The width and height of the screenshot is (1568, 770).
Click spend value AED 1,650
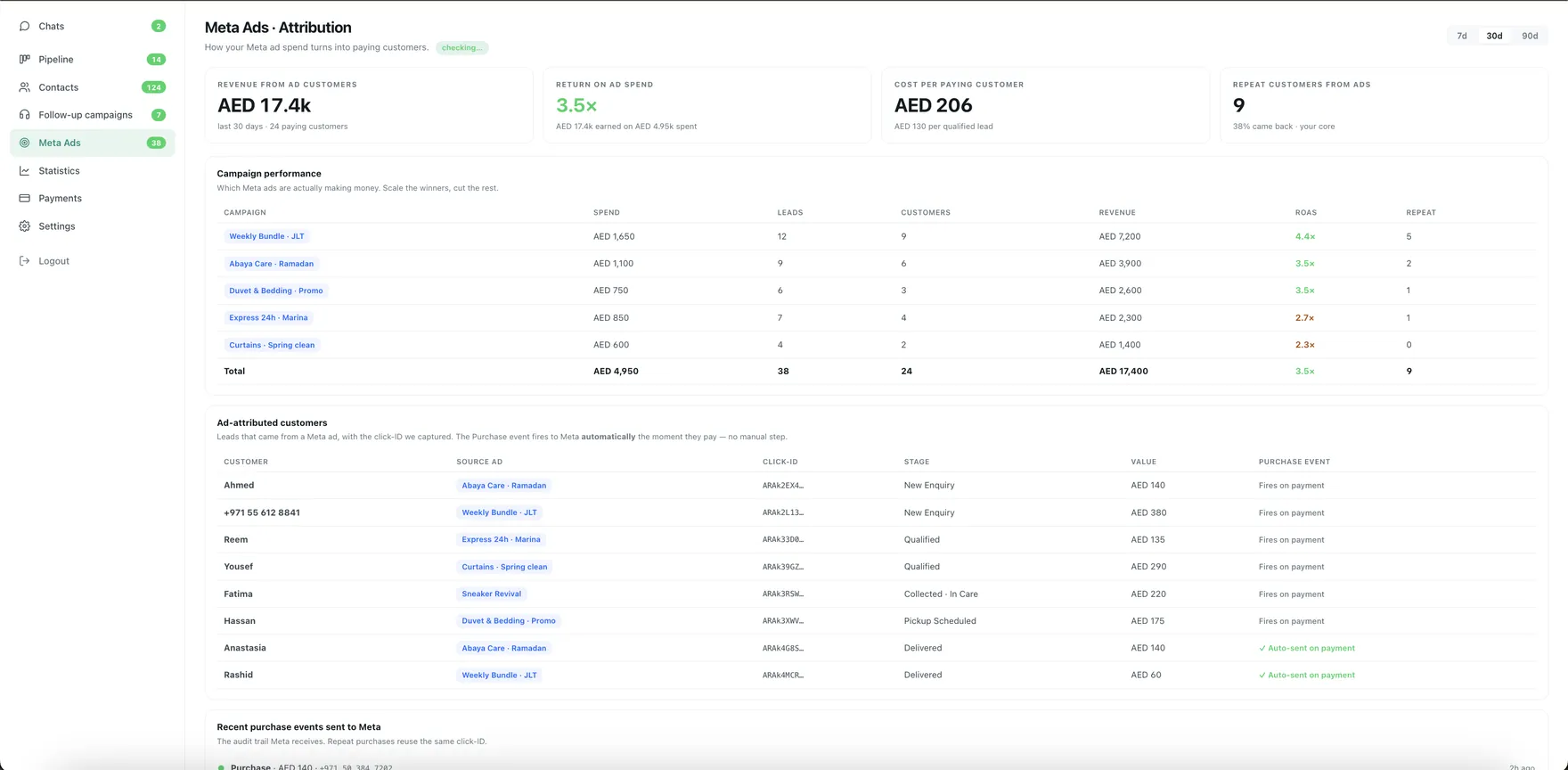(614, 237)
